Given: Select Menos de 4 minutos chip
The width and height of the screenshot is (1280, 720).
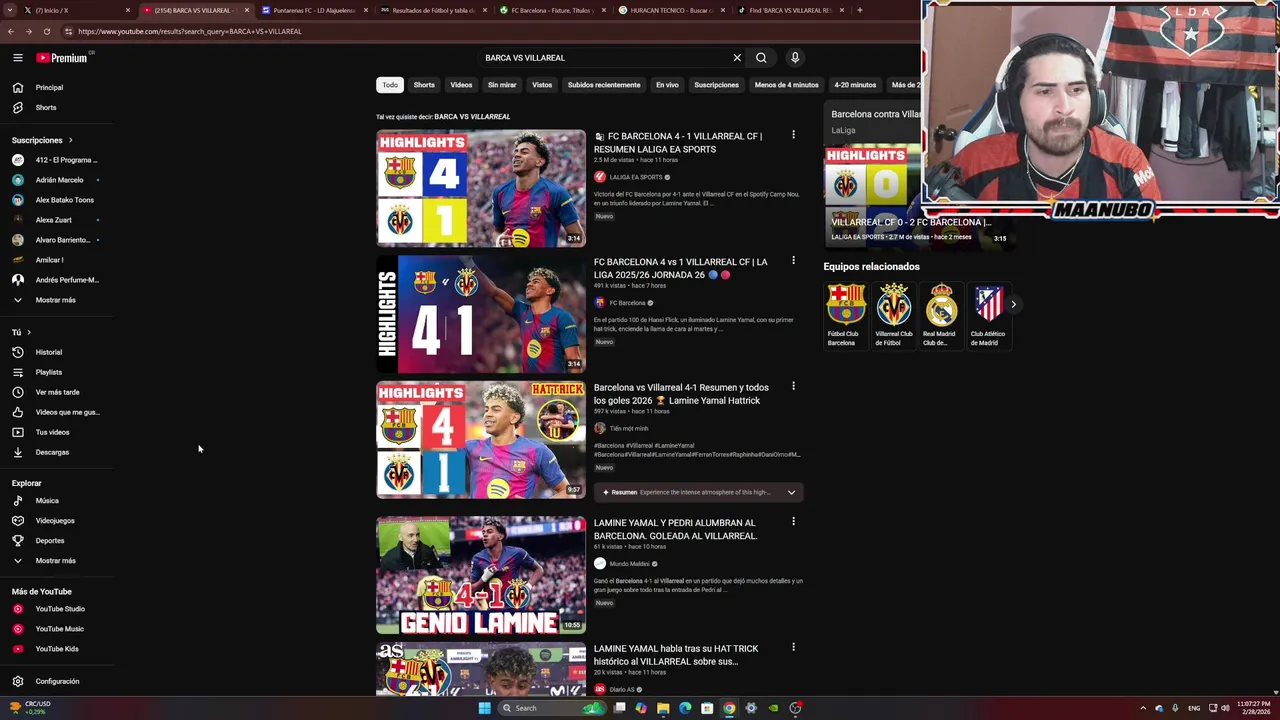Looking at the screenshot, I should pyautogui.click(x=786, y=85).
